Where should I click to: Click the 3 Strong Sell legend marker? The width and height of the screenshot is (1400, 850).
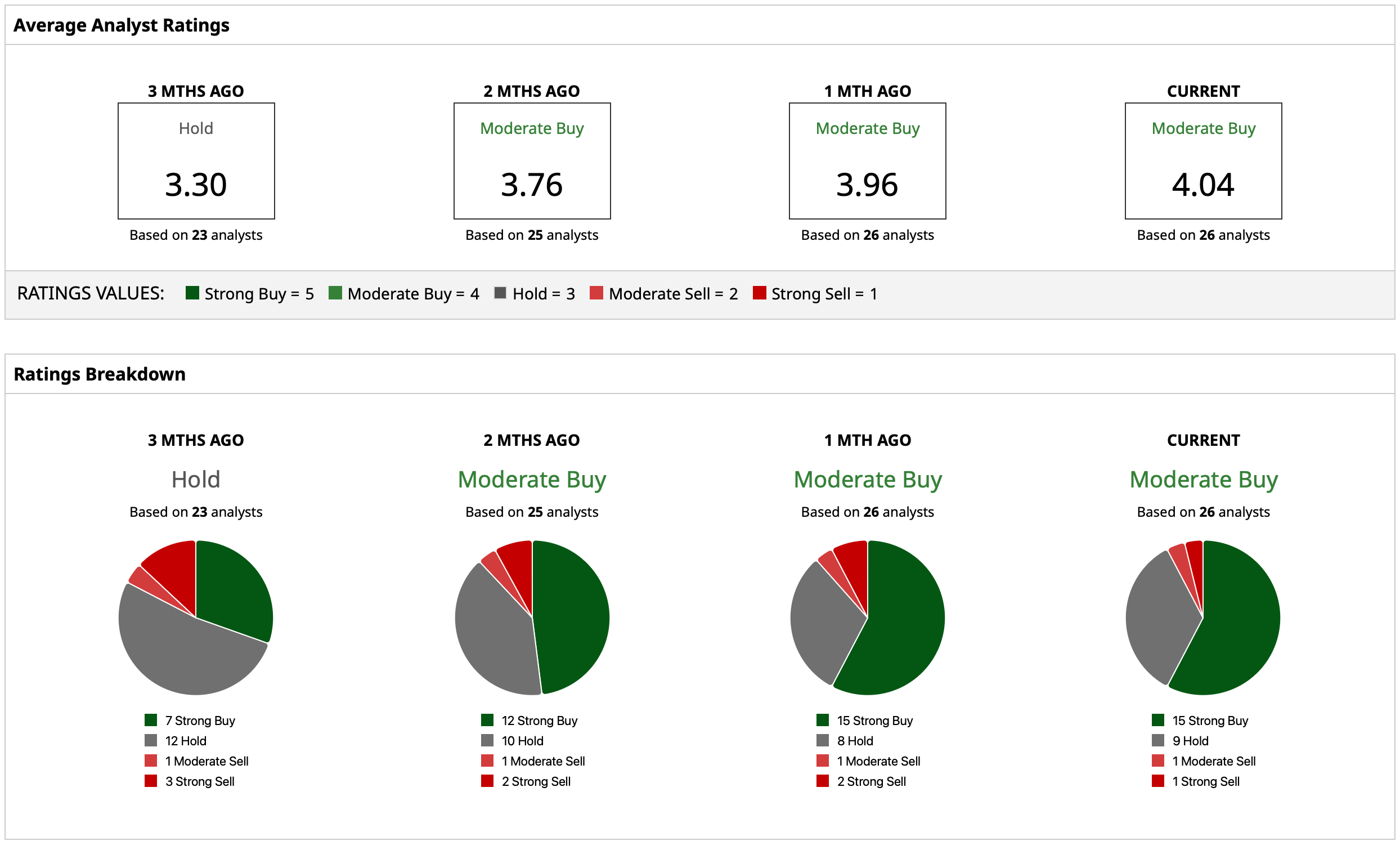[151, 781]
